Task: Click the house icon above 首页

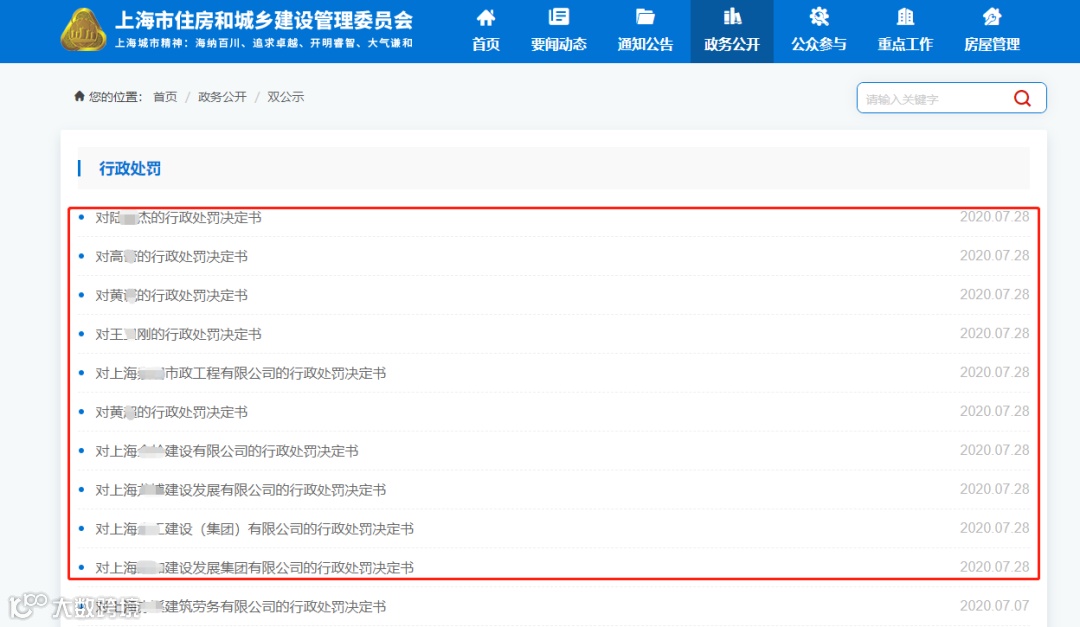Action: click(x=486, y=17)
